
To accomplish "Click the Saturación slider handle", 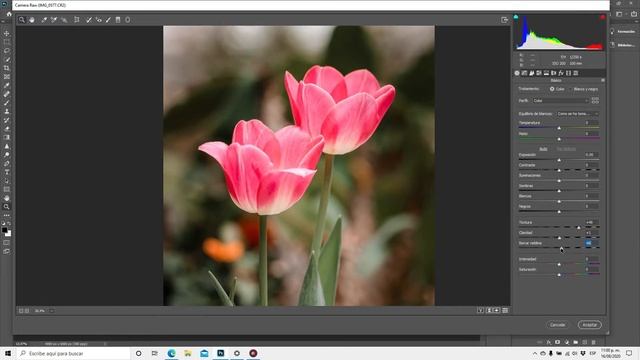I will pyautogui.click(x=559, y=275).
